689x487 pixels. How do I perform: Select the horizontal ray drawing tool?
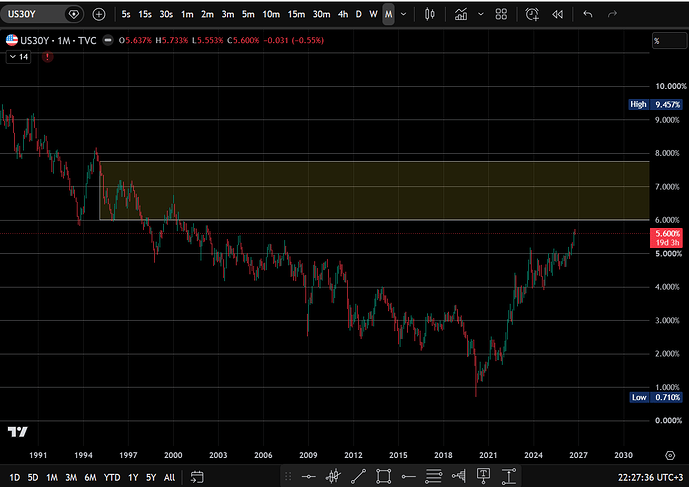click(409, 476)
